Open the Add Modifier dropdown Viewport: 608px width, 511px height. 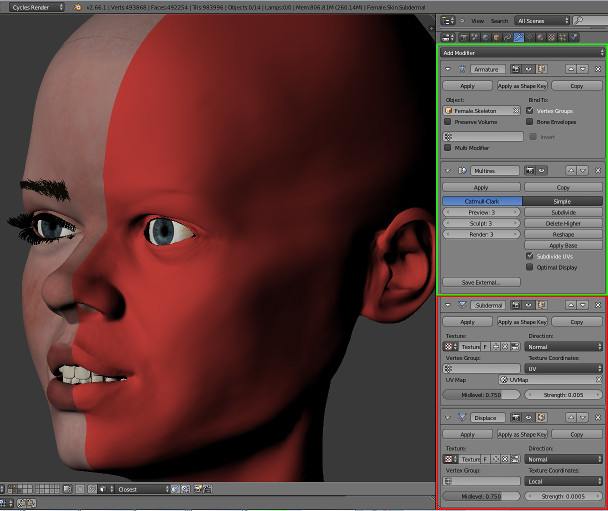coord(523,51)
